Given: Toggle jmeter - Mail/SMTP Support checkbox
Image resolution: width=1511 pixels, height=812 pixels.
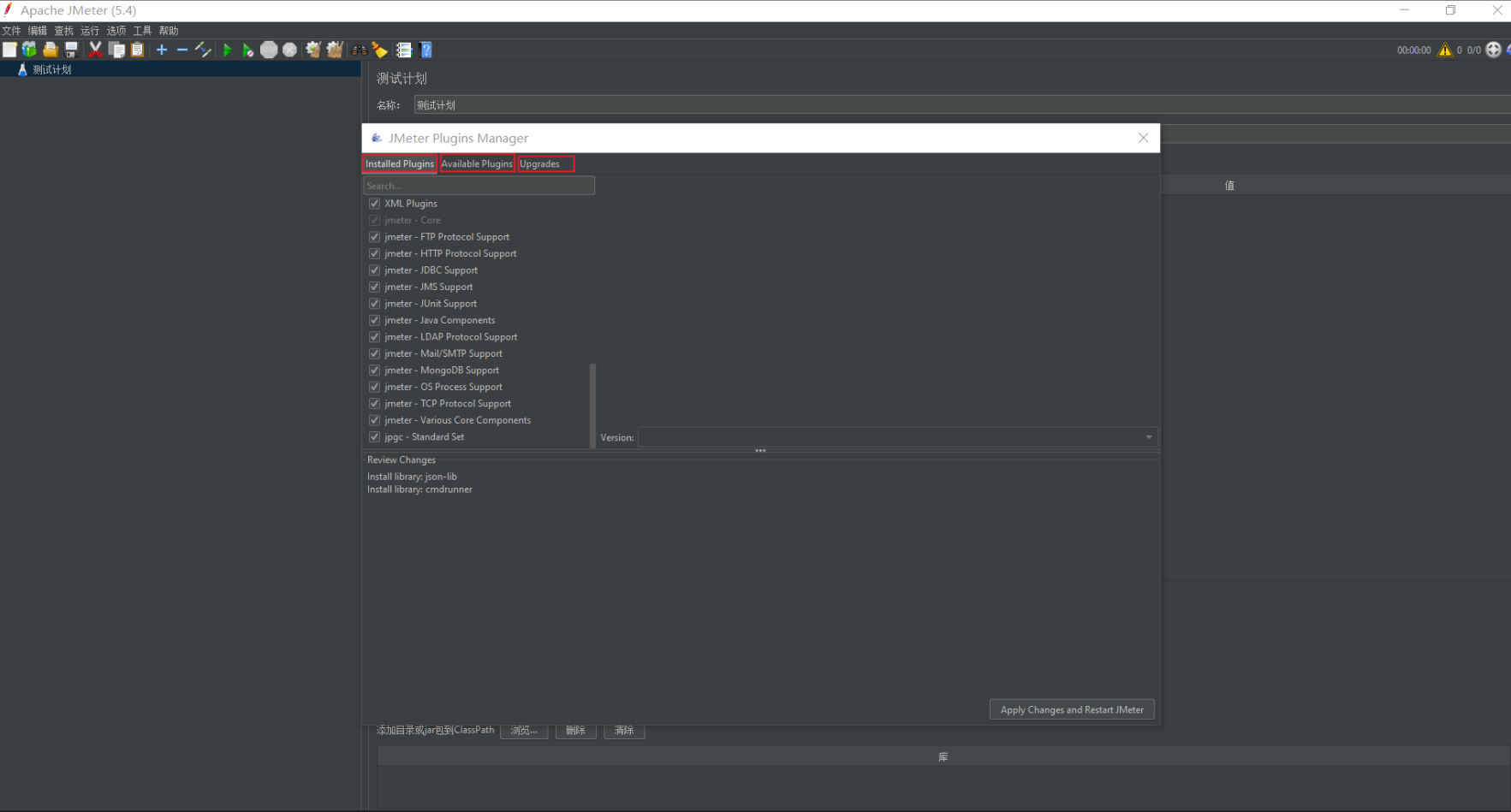Looking at the screenshot, I should [x=374, y=353].
